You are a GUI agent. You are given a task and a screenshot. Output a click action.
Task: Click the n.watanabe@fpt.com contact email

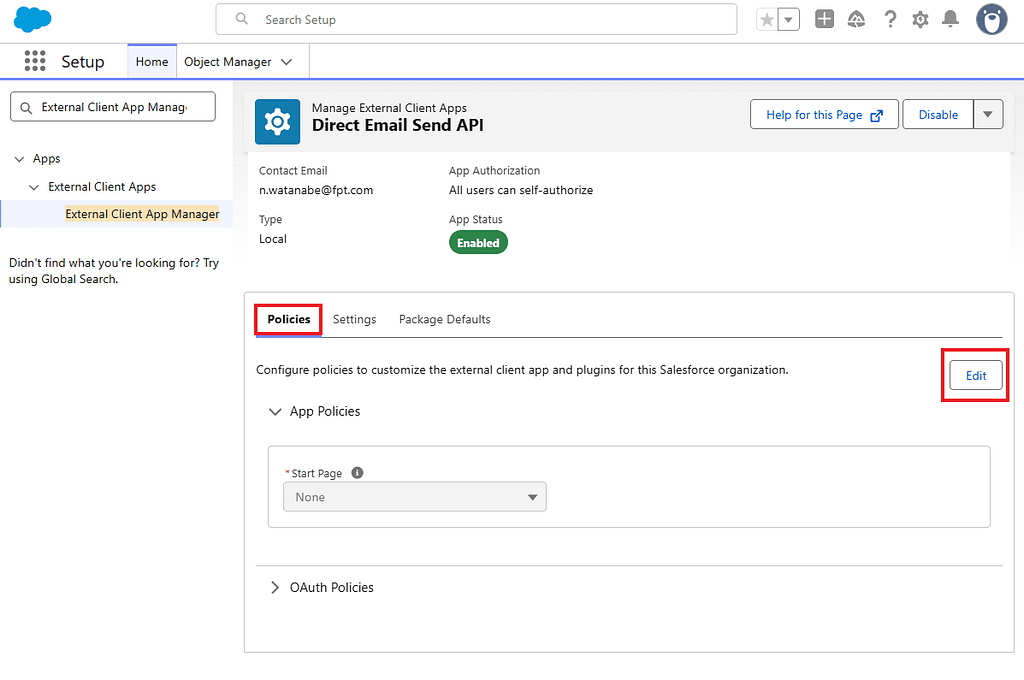pyautogui.click(x=316, y=190)
